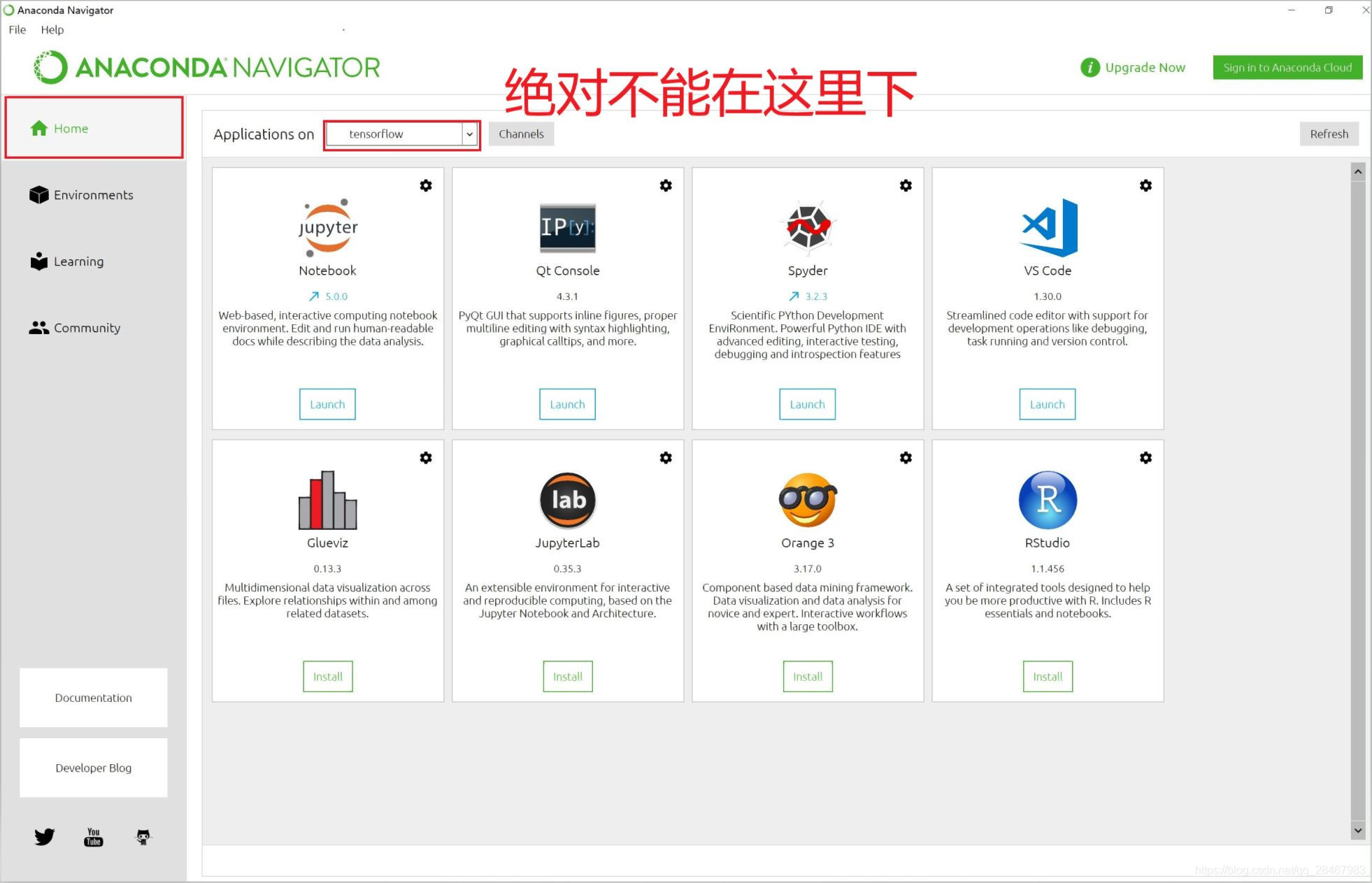The width and height of the screenshot is (1372, 883).
Task: Click the Channels button
Action: tap(521, 134)
